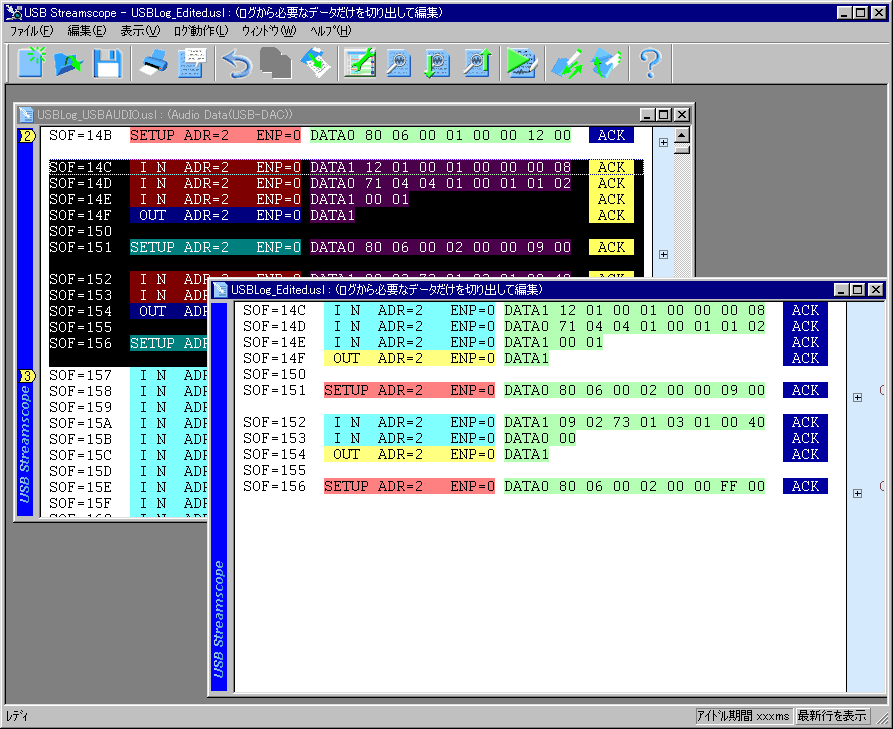The image size is (893, 729).
Task: Click DATA0 00 on SOF=153 row in Edited window
Action: pyautogui.click(x=540, y=439)
